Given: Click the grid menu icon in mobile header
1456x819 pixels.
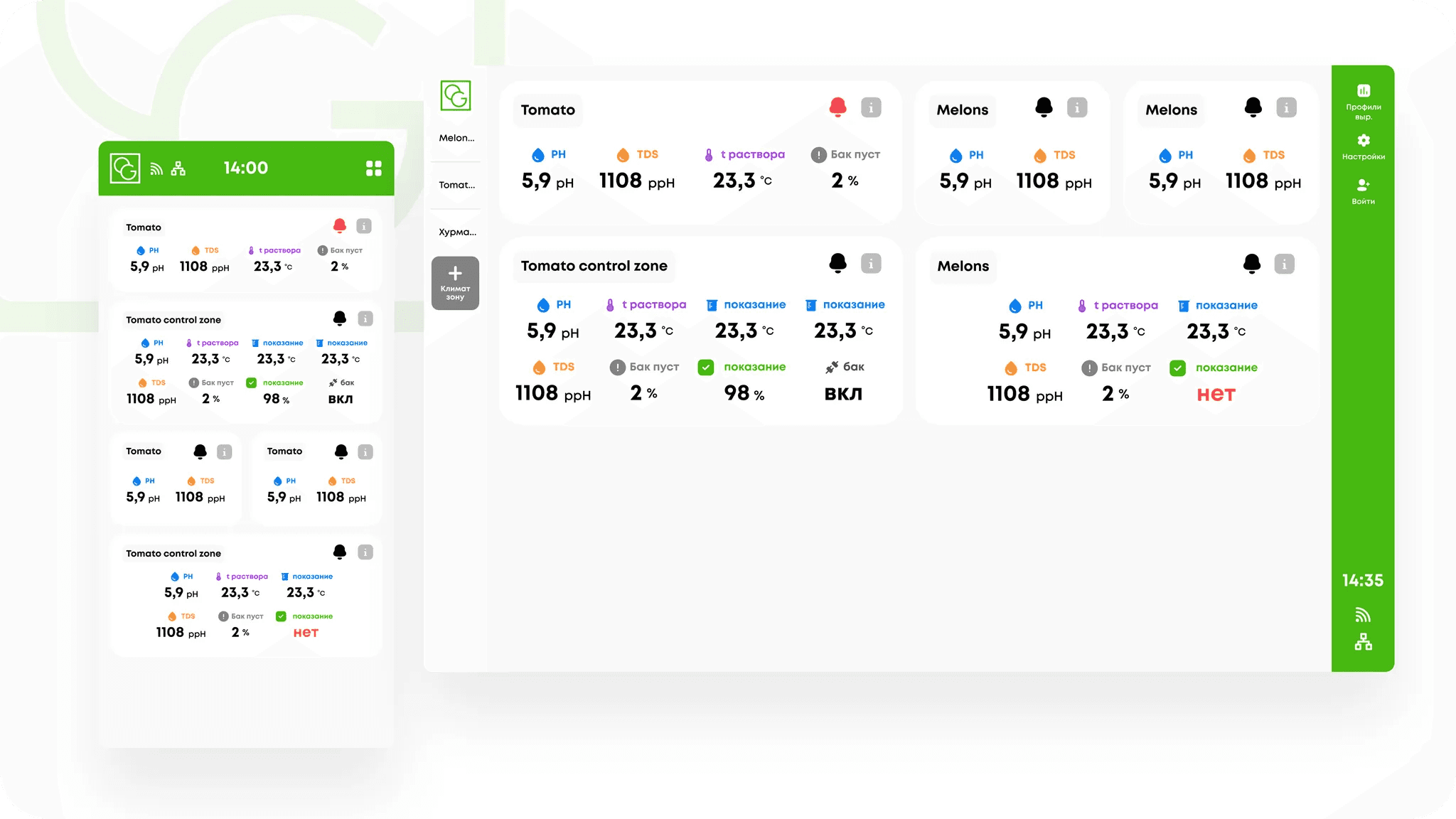Looking at the screenshot, I should point(373,168).
